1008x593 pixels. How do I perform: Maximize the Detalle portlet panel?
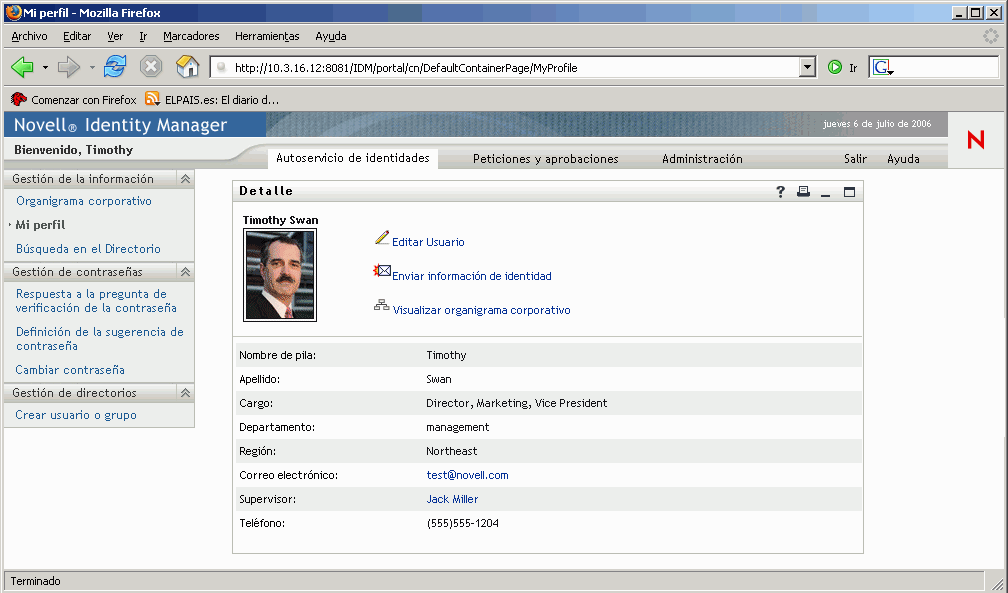(849, 192)
